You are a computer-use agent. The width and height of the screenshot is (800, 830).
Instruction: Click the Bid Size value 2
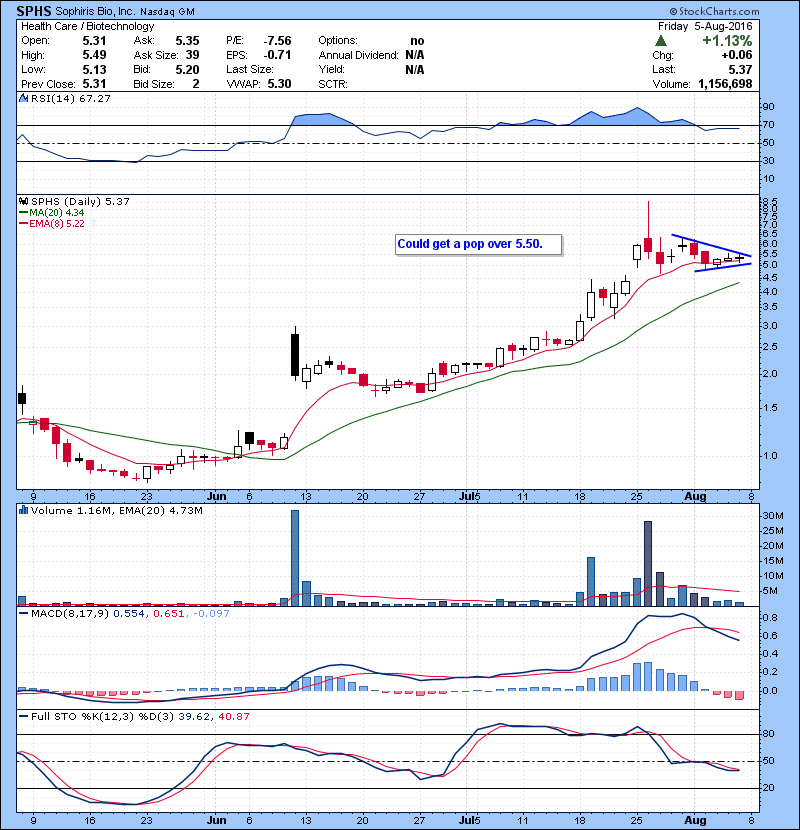[x=196, y=84]
